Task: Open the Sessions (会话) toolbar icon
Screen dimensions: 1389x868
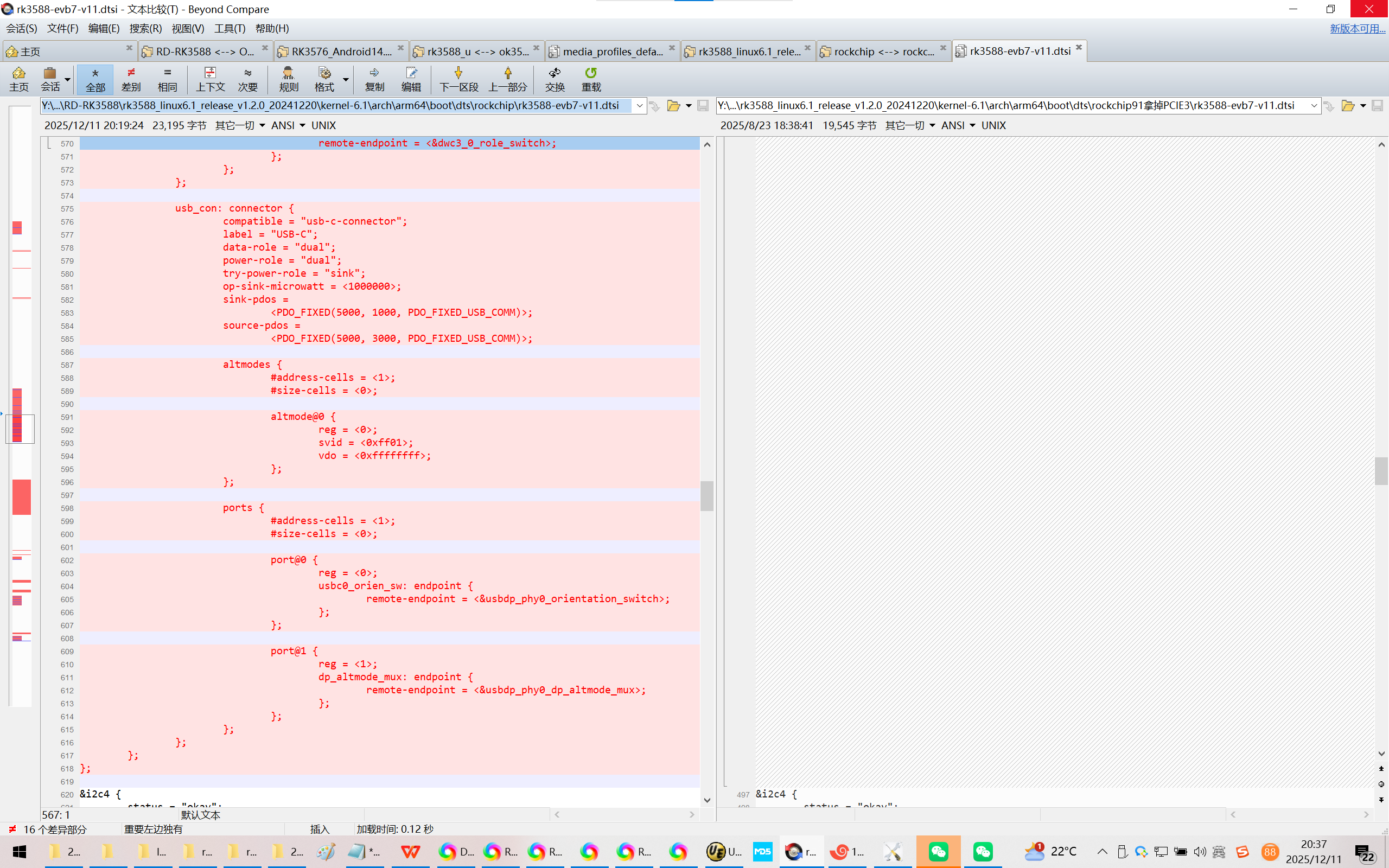Action: pos(50,79)
